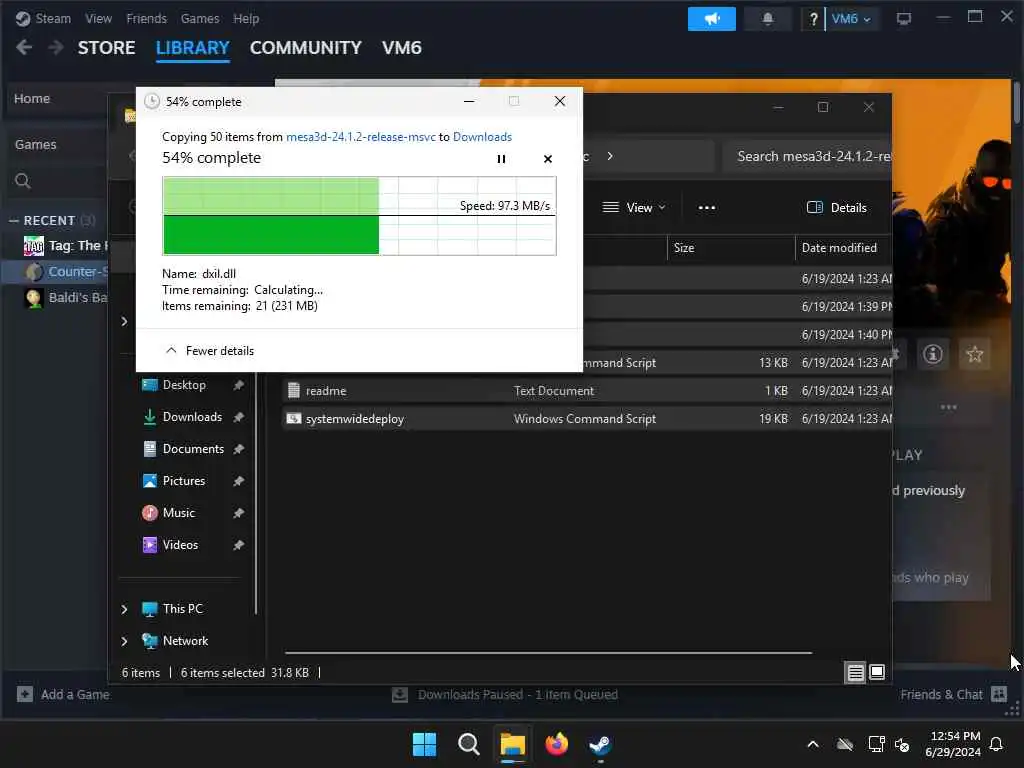Open Documents in the navigation pane
The width and height of the screenshot is (1024, 768).
(193, 449)
